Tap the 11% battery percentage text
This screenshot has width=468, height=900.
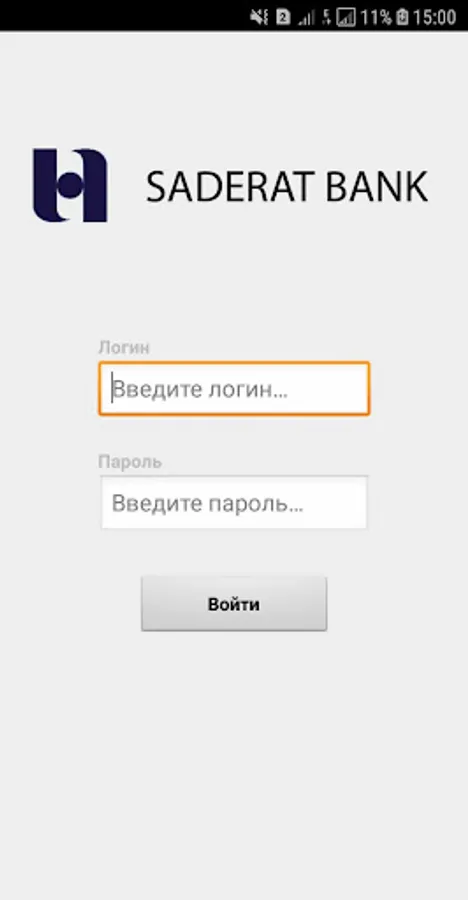(376, 18)
